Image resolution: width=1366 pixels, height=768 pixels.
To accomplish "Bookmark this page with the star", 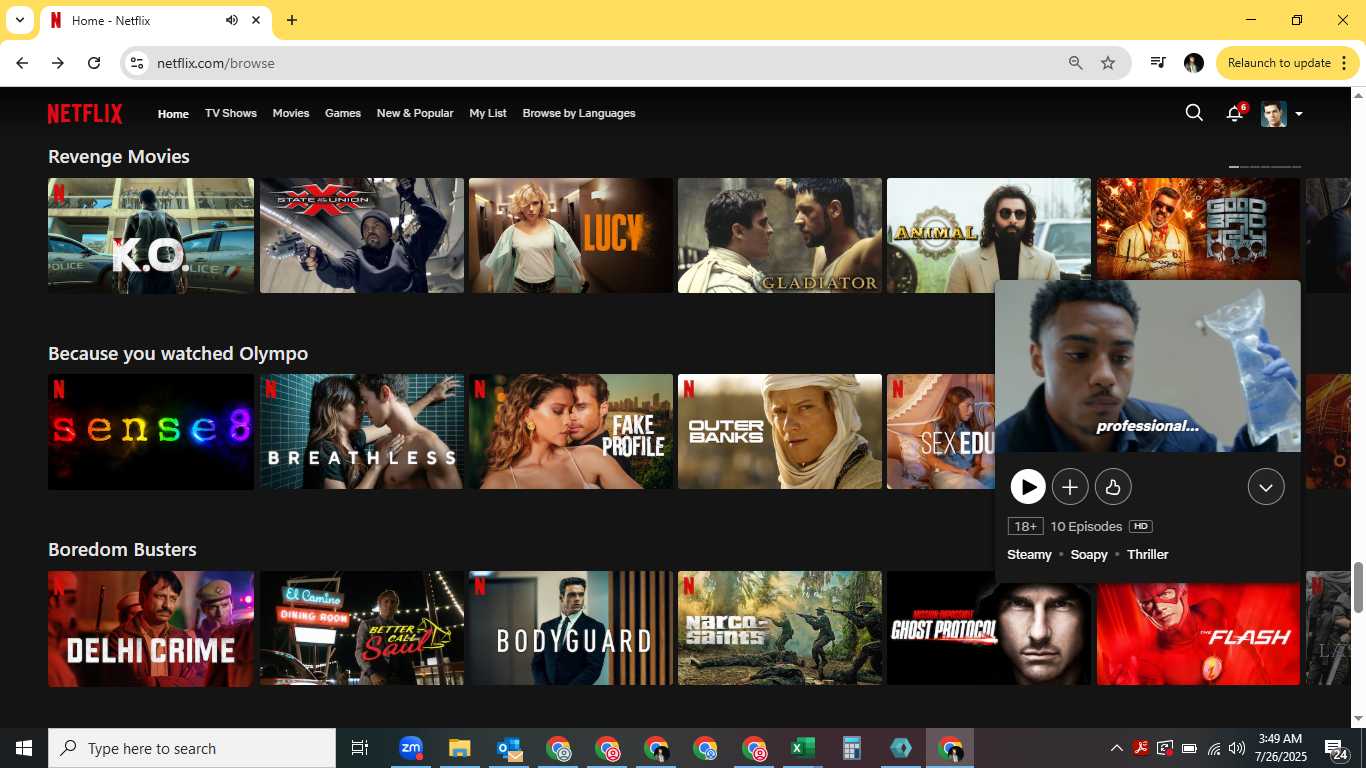I will tap(1108, 63).
